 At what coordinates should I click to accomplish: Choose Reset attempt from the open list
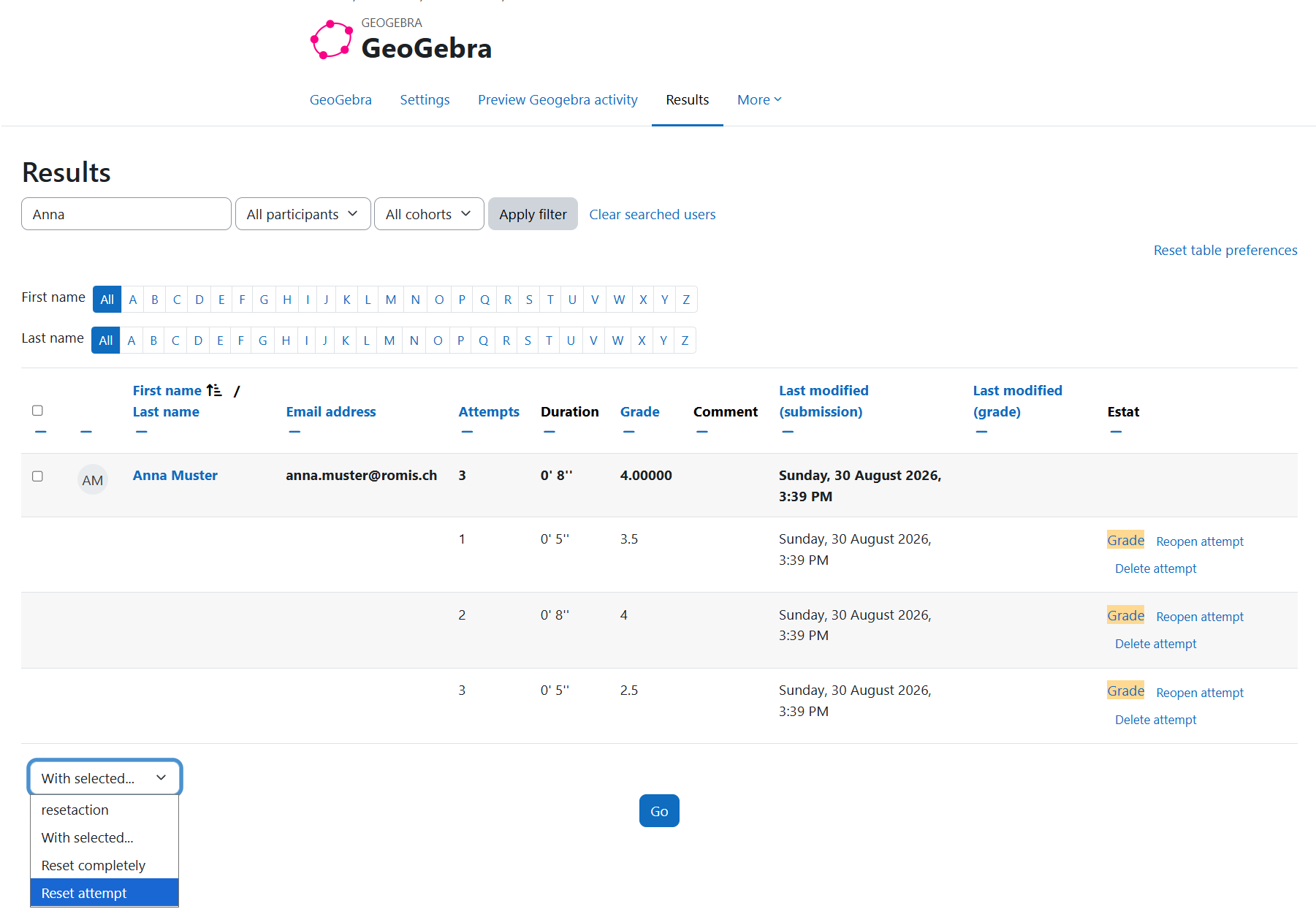(104, 893)
